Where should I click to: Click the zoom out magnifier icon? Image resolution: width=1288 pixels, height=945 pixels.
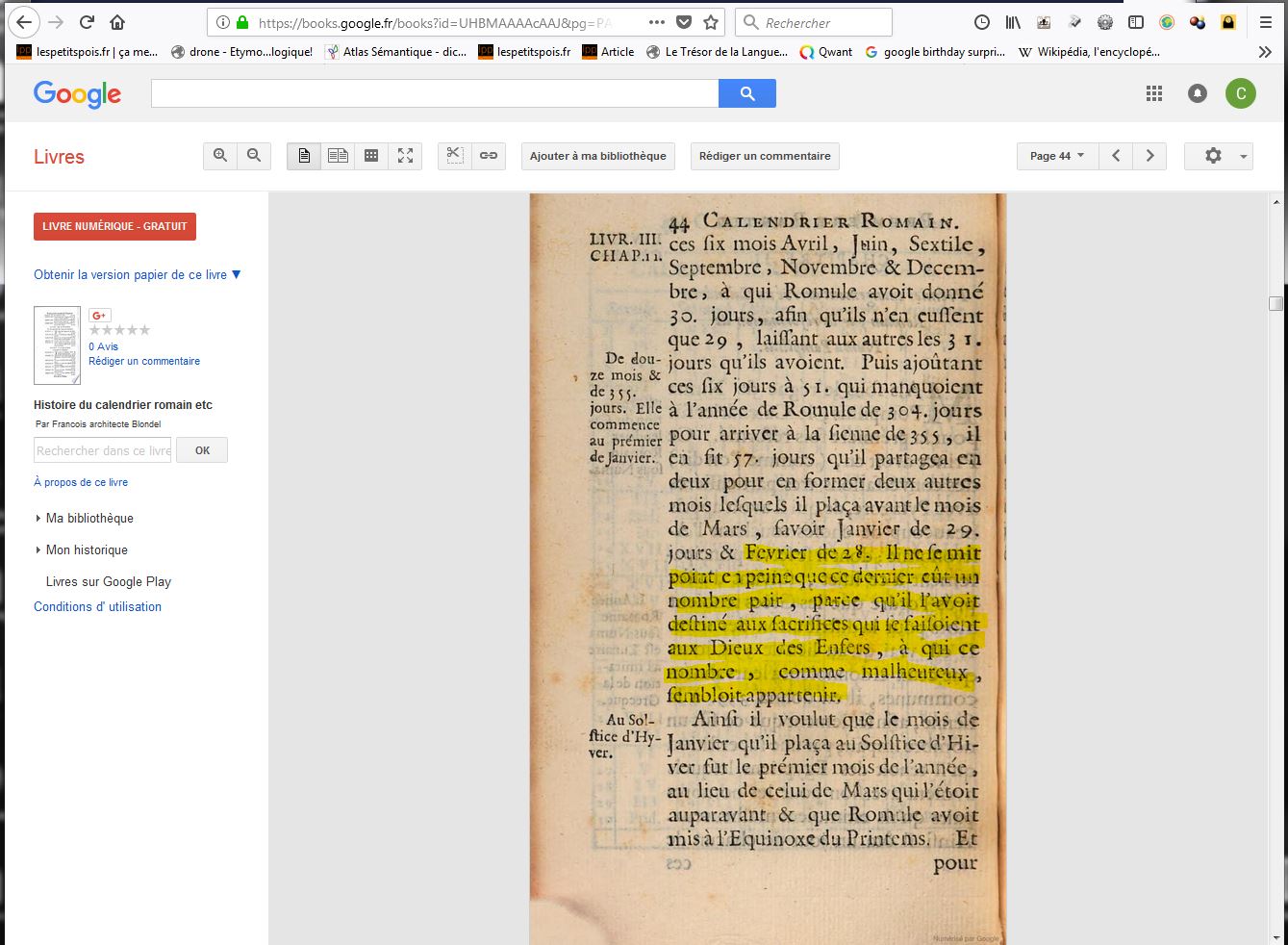coord(254,156)
